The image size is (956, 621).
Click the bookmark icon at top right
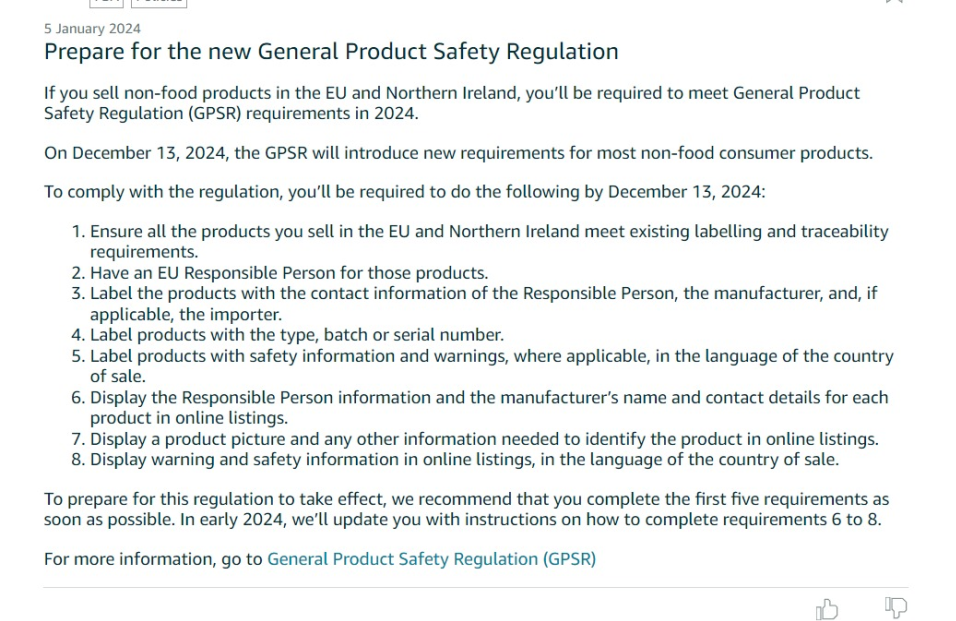tap(894, 2)
